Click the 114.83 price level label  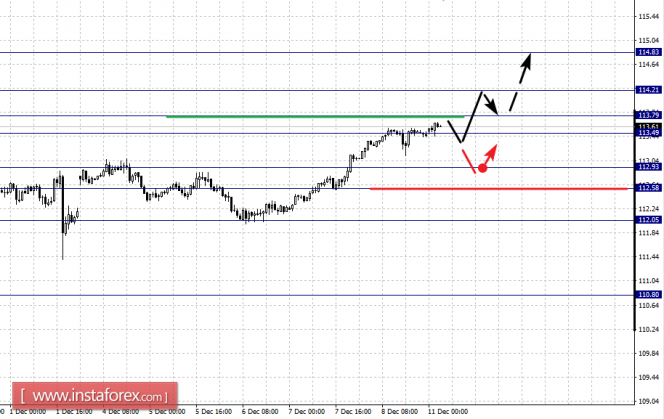click(648, 52)
